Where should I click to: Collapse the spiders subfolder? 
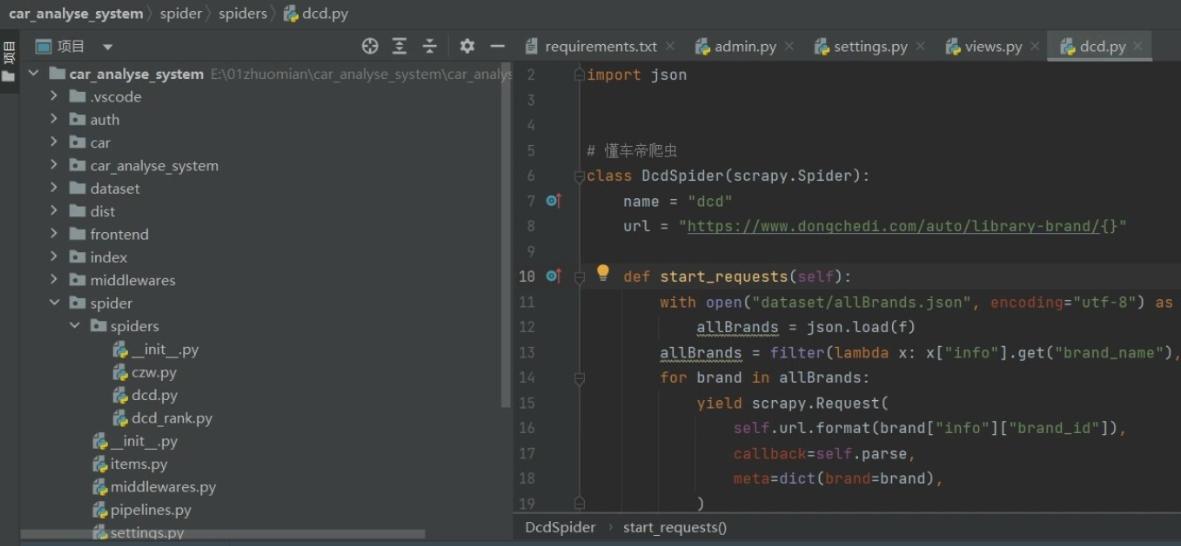pyautogui.click(x=75, y=326)
